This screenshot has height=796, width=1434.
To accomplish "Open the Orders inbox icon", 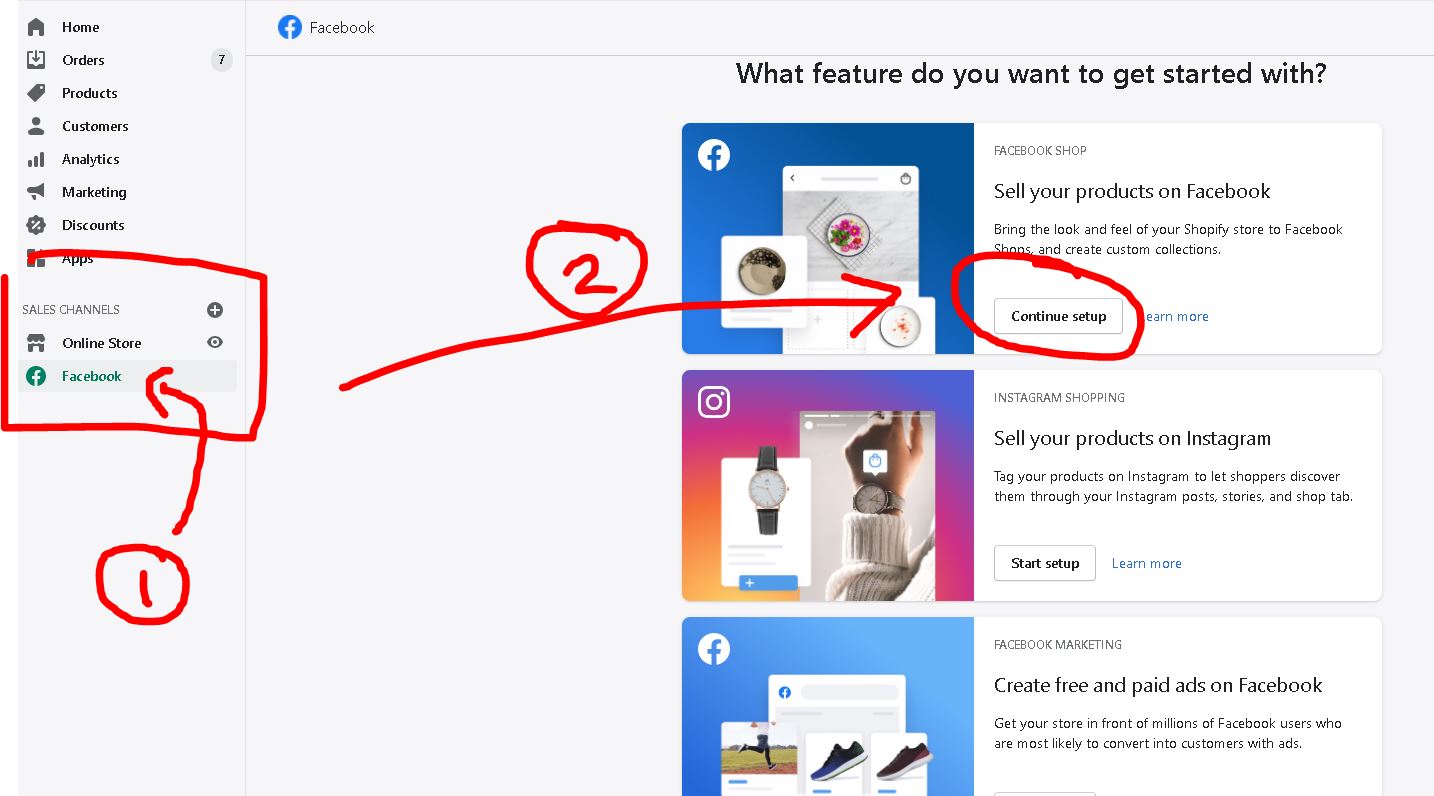I will click(36, 60).
